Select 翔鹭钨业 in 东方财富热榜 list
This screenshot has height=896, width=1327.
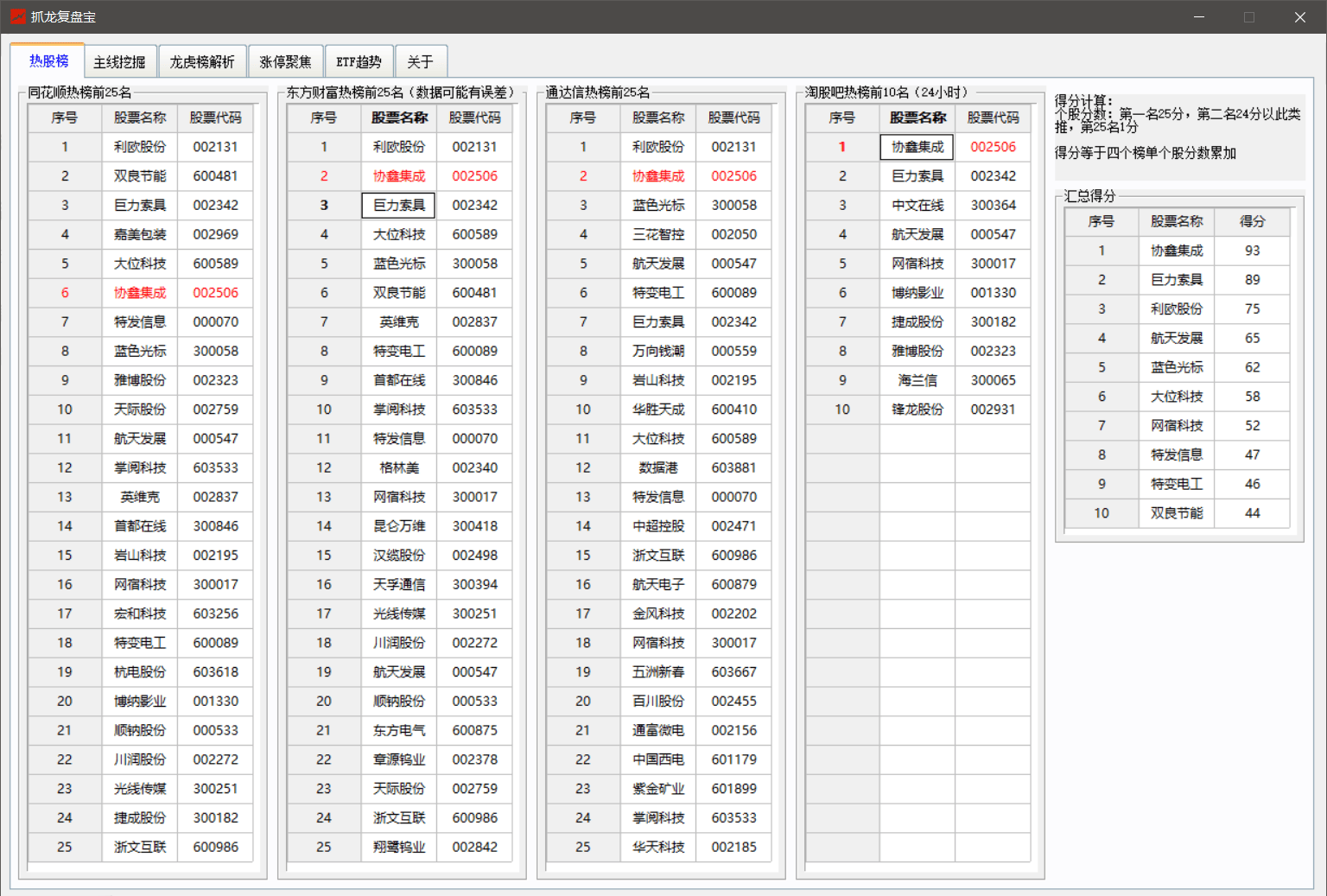point(399,847)
